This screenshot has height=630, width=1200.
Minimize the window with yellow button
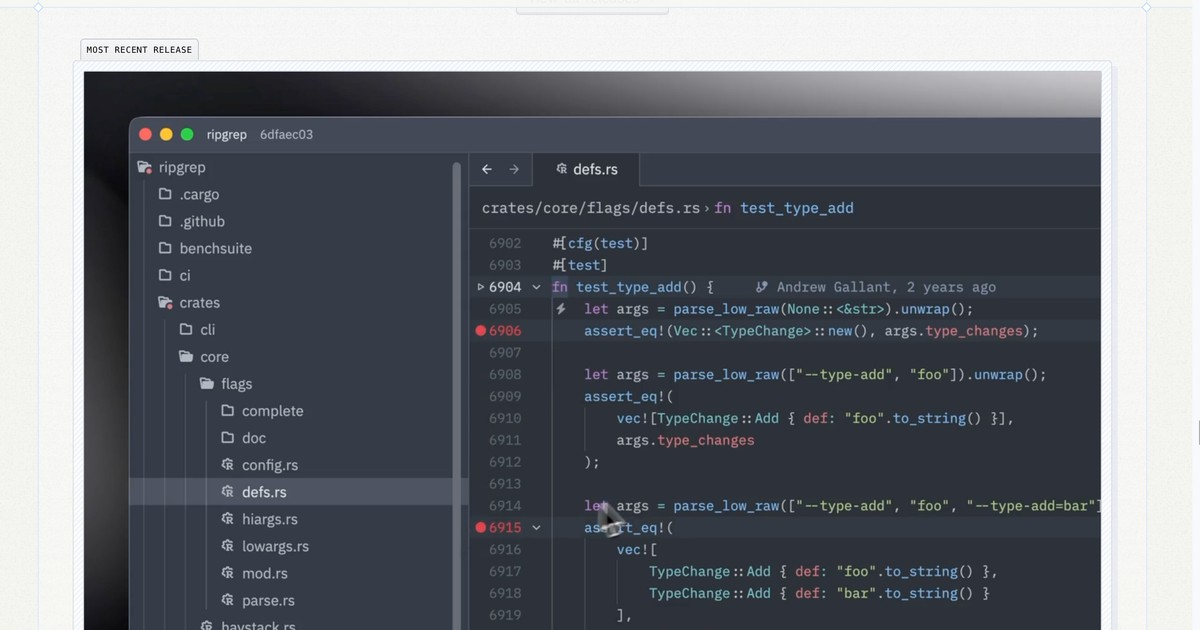point(166,134)
